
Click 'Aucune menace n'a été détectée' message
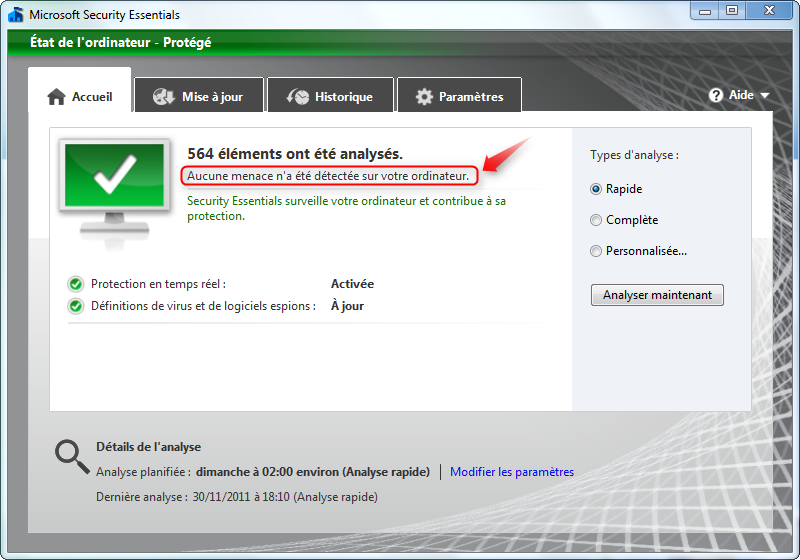[328, 176]
